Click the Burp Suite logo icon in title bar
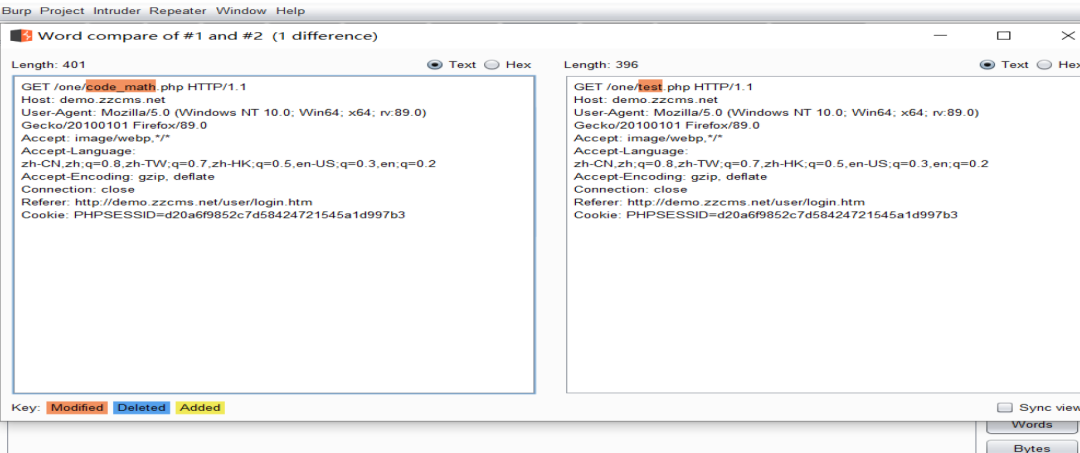Screen dimensions: 1080x453 point(21,36)
